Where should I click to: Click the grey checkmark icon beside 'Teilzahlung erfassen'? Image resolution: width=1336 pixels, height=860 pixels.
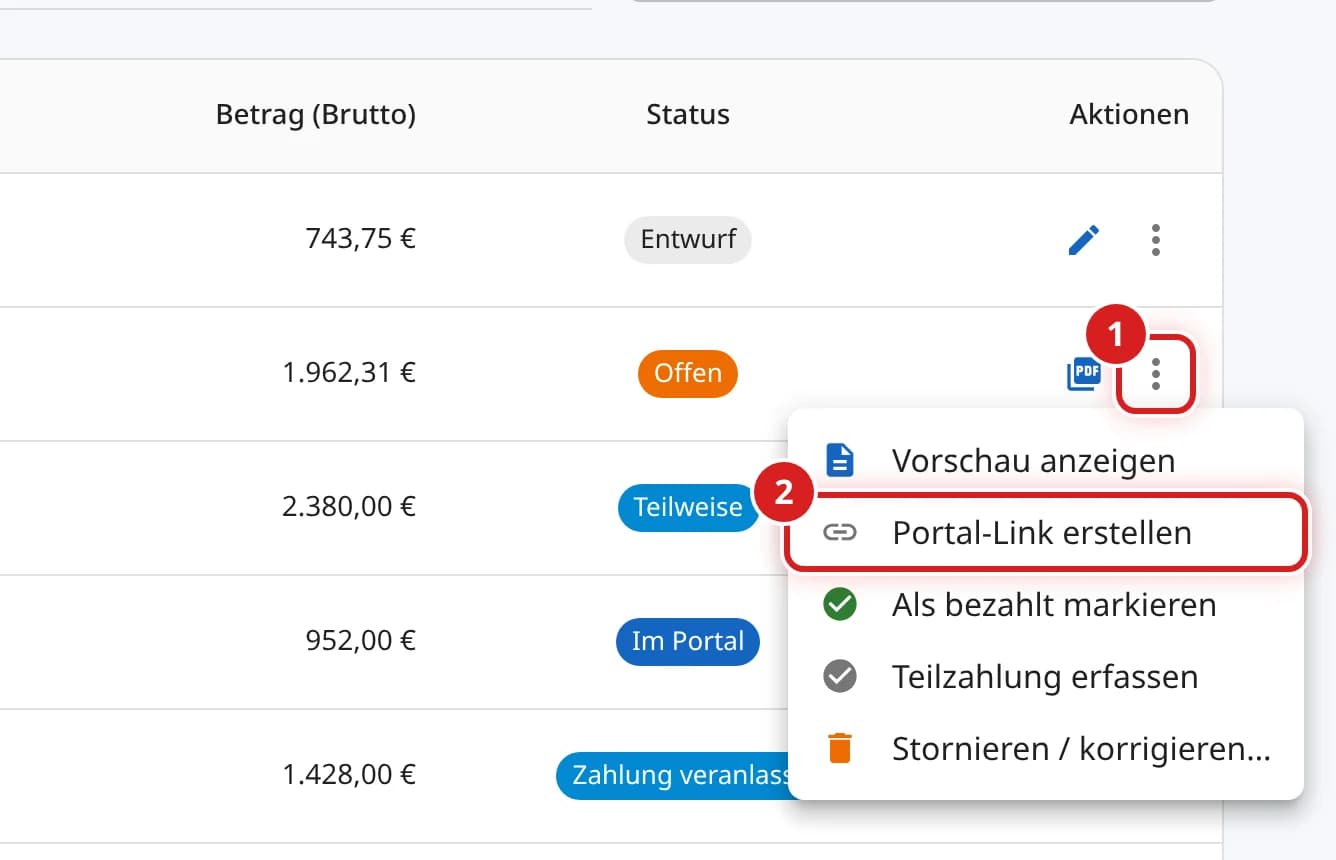tap(840, 677)
